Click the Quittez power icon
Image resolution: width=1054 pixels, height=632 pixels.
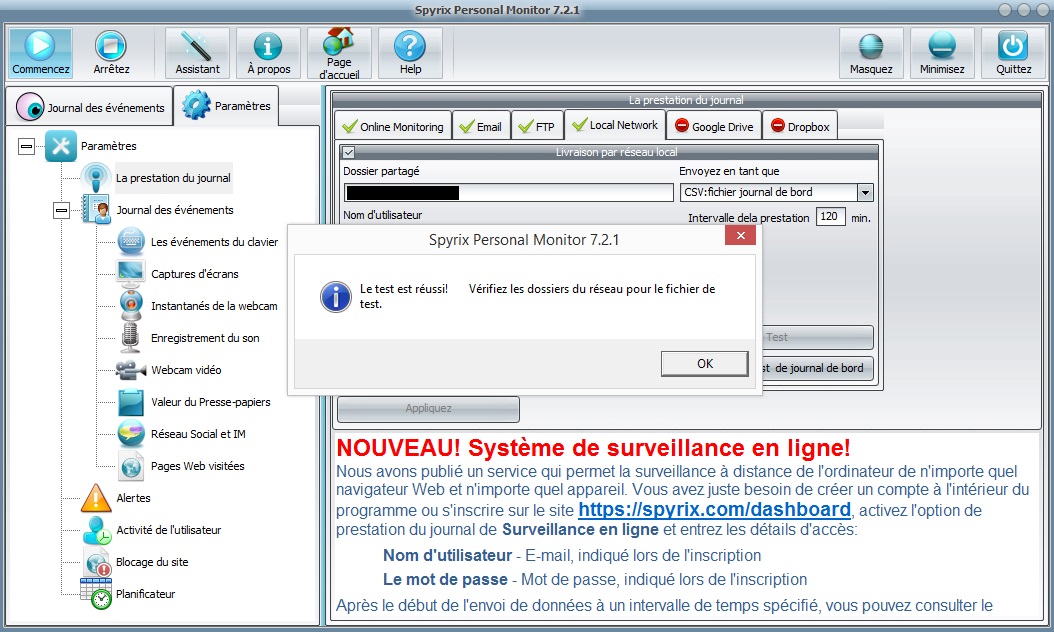1013,46
